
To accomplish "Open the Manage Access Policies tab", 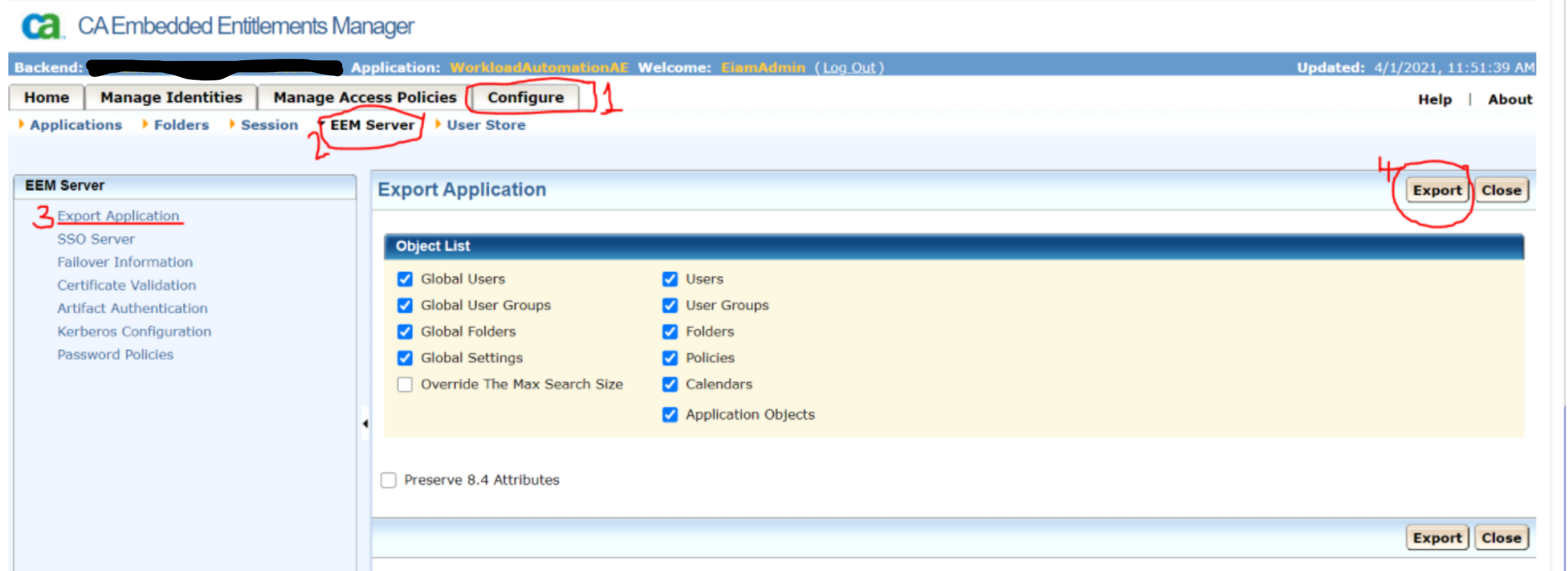I will [x=364, y=97].
